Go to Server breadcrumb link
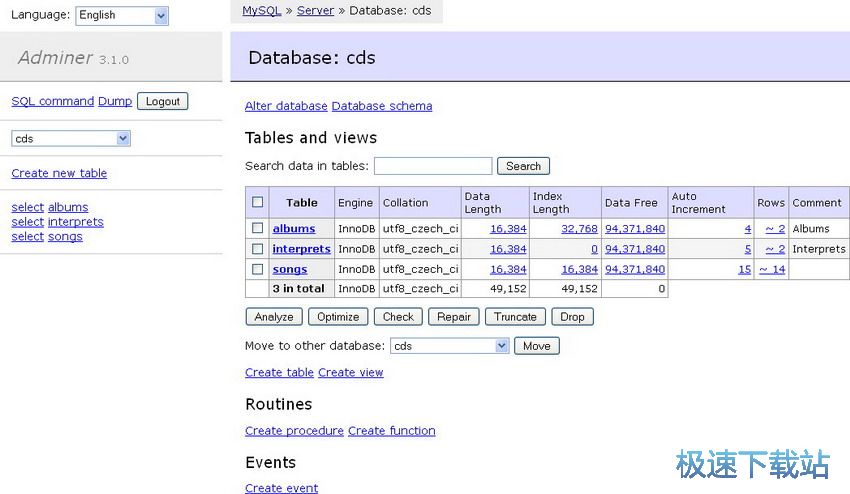The image size is (850, 494). pyautogui.click(x=315, y=10)
